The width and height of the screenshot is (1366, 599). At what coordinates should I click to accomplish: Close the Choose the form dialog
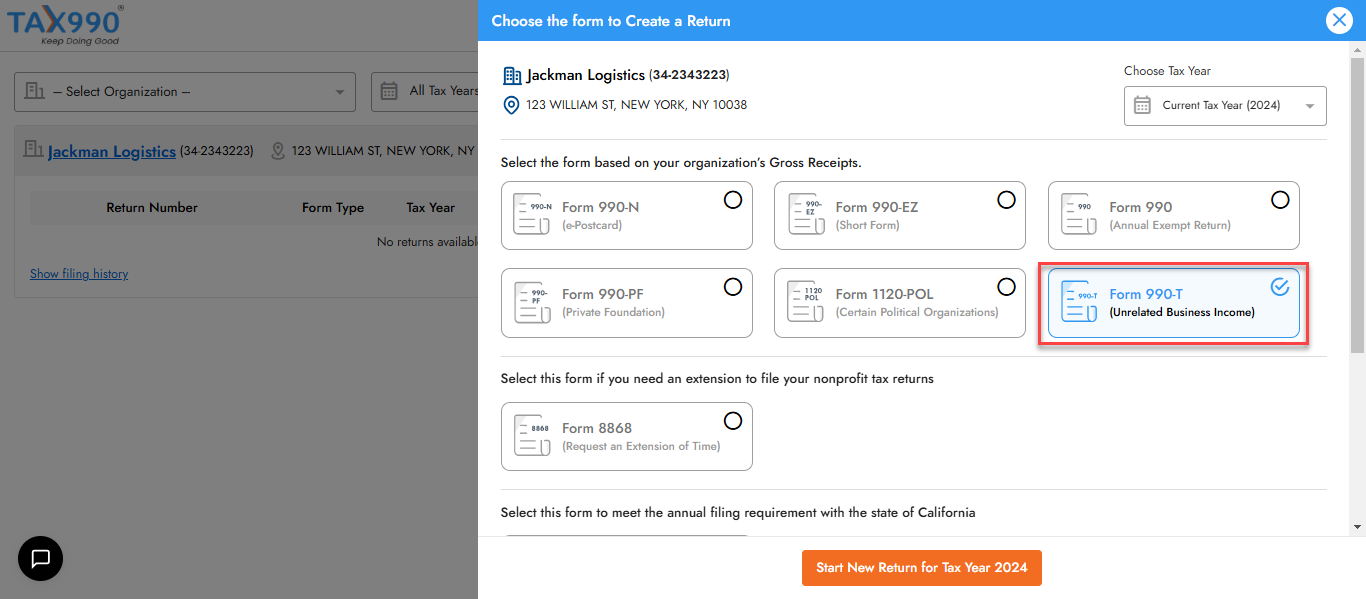tap(1339, 20)
